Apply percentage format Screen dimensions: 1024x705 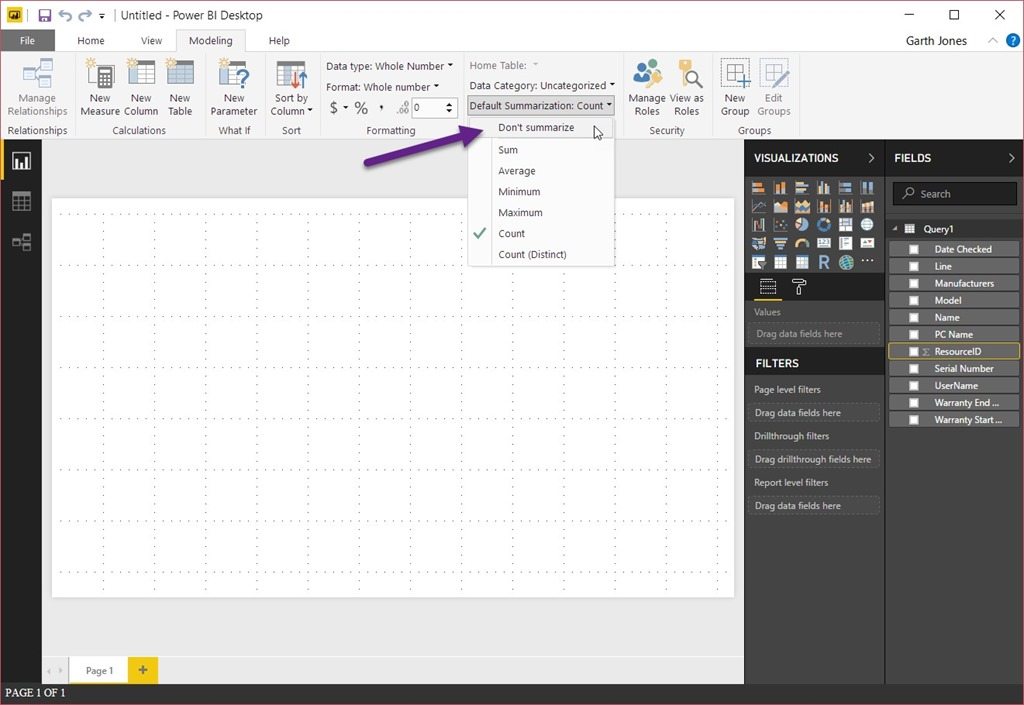tap(361, 108)
